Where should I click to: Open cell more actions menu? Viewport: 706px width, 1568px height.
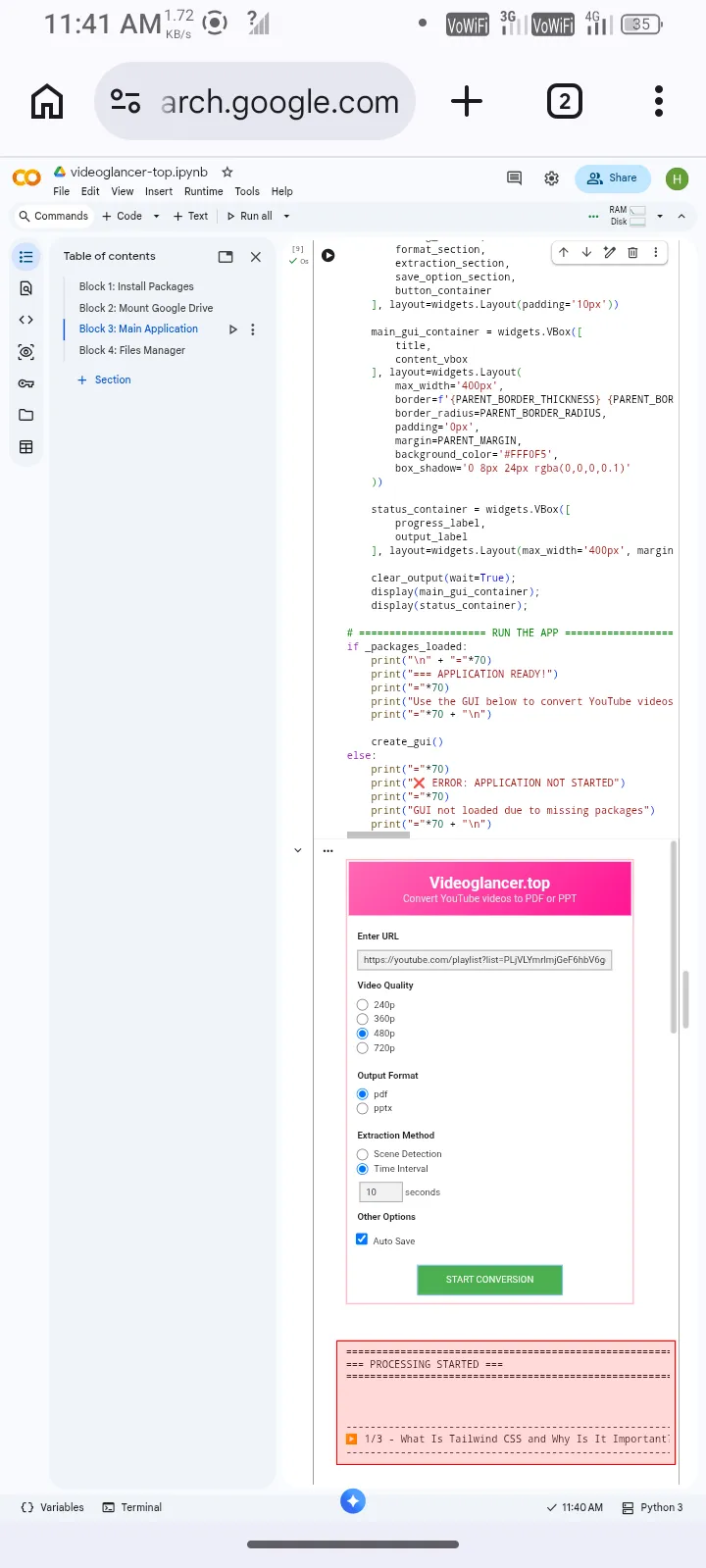(x=655, y=252)
